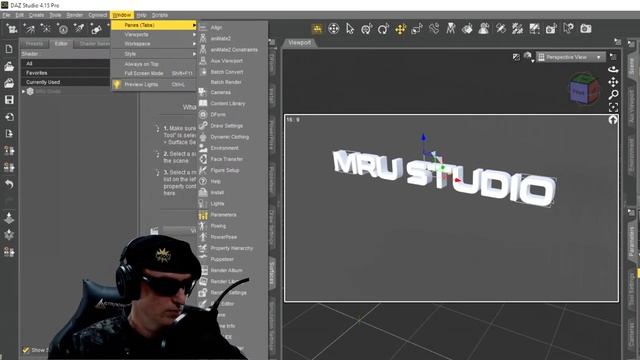The height and width of the screenshot is (360, 640).
Task: Open the Help menu
Action: pos(141,15)
